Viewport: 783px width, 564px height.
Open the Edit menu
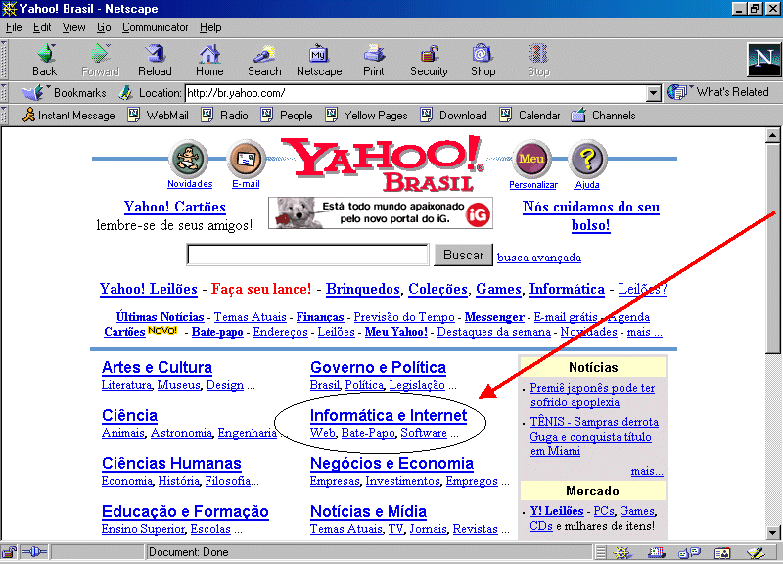(x=42, y=27)
